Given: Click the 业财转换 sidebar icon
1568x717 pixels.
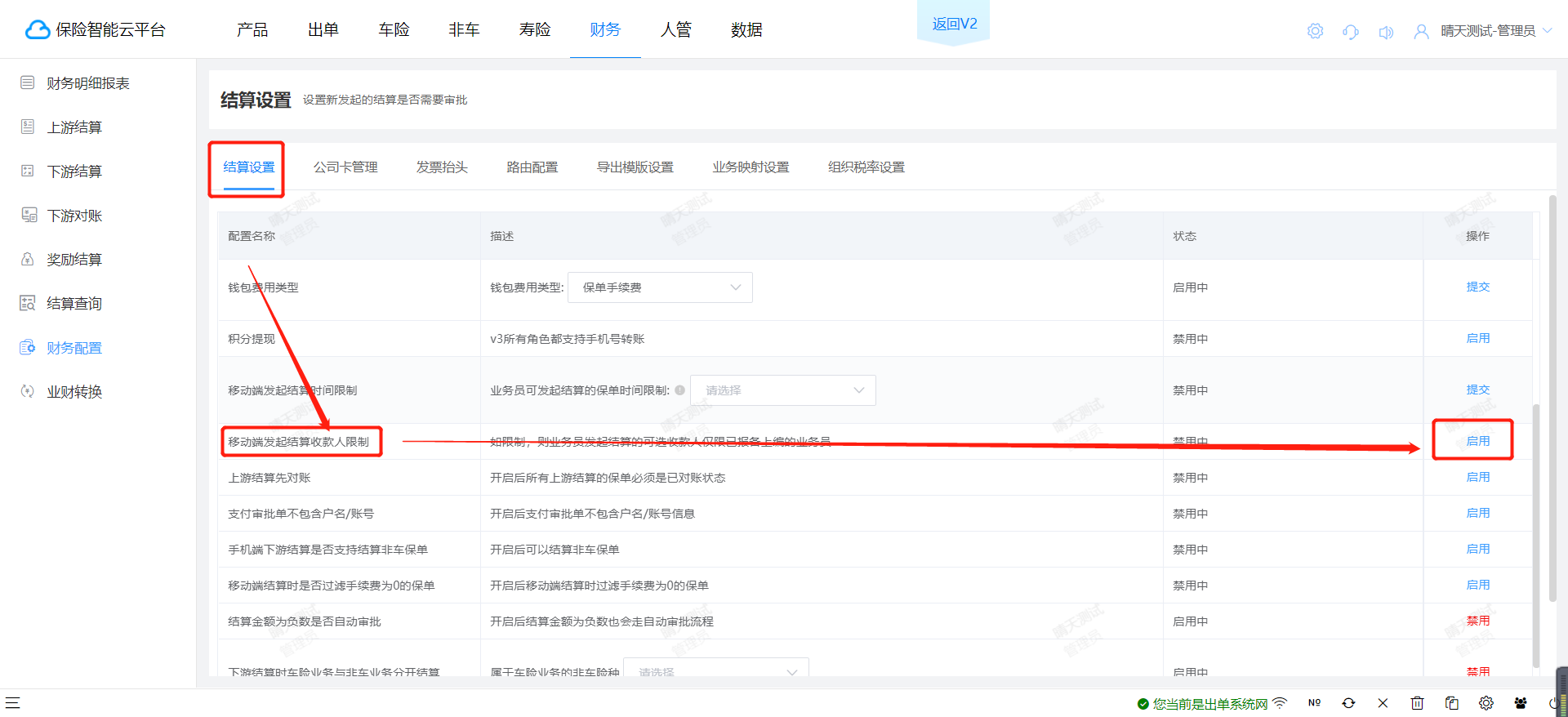Looking at the screenshot, I should point(28,391).
